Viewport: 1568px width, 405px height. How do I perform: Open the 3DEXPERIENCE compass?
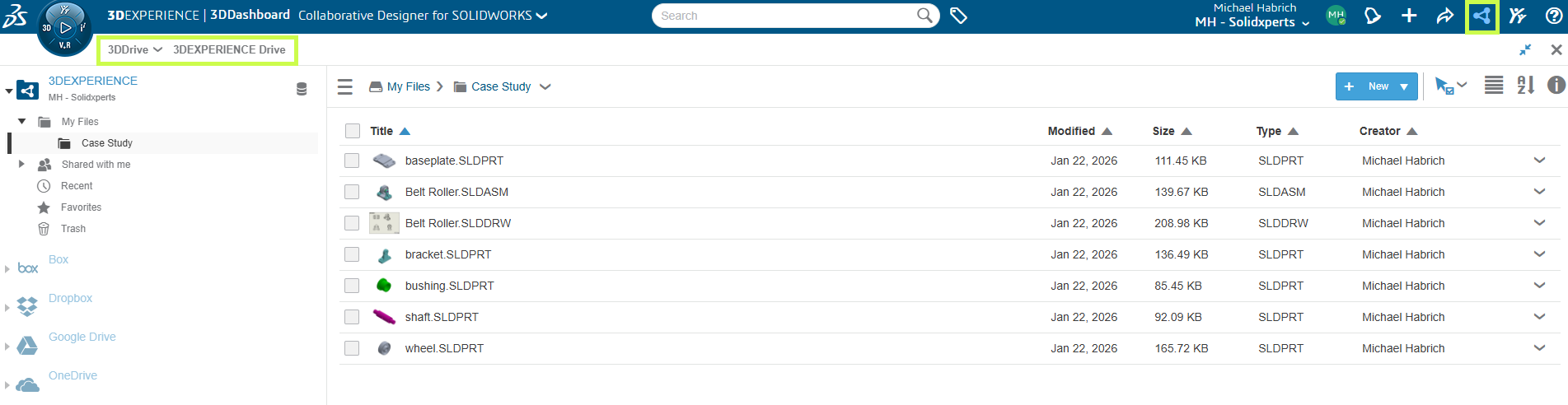[65, 29]
